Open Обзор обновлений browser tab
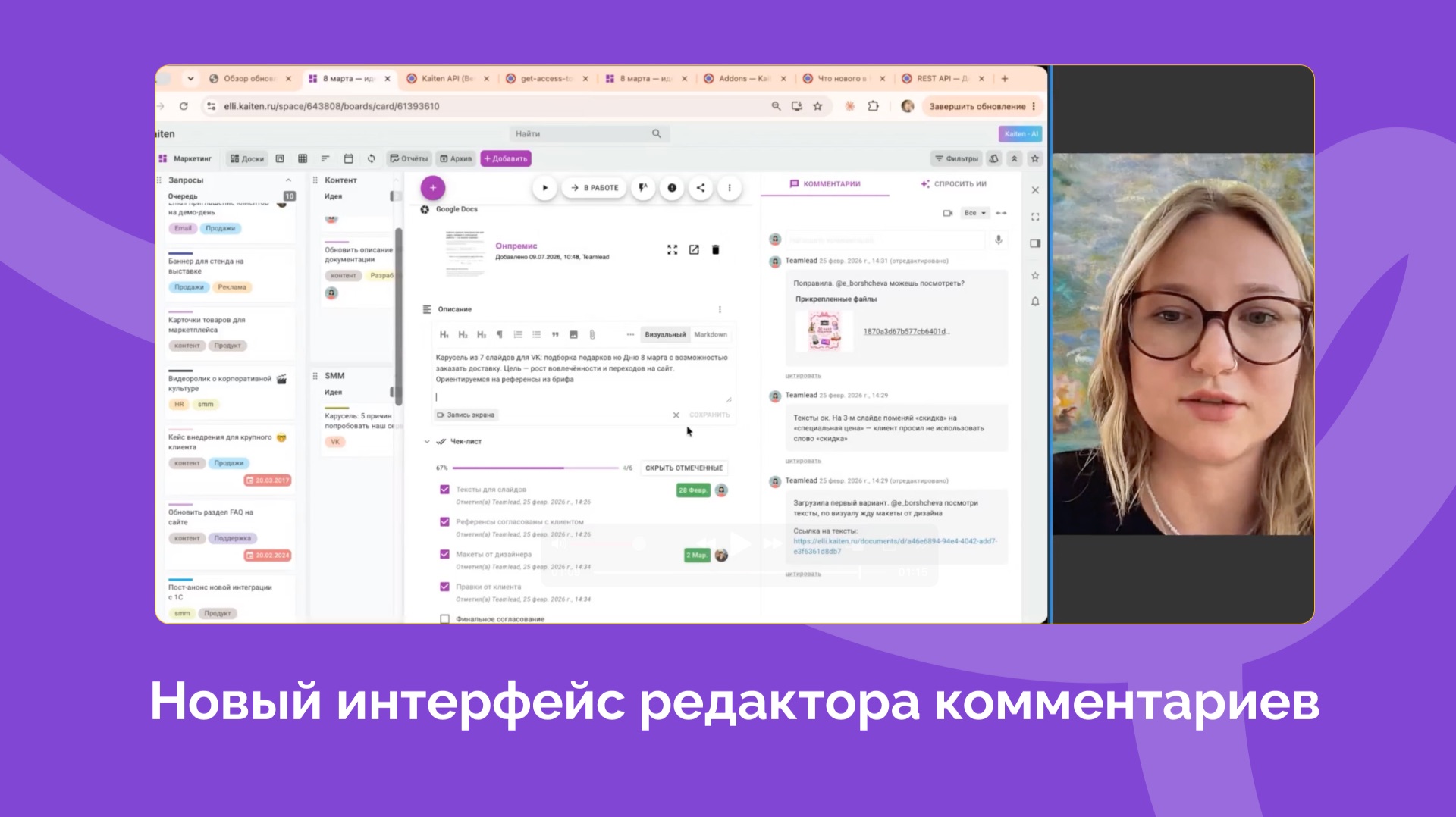The width and height of the screenshot is (1456, 817). (249, 78)
